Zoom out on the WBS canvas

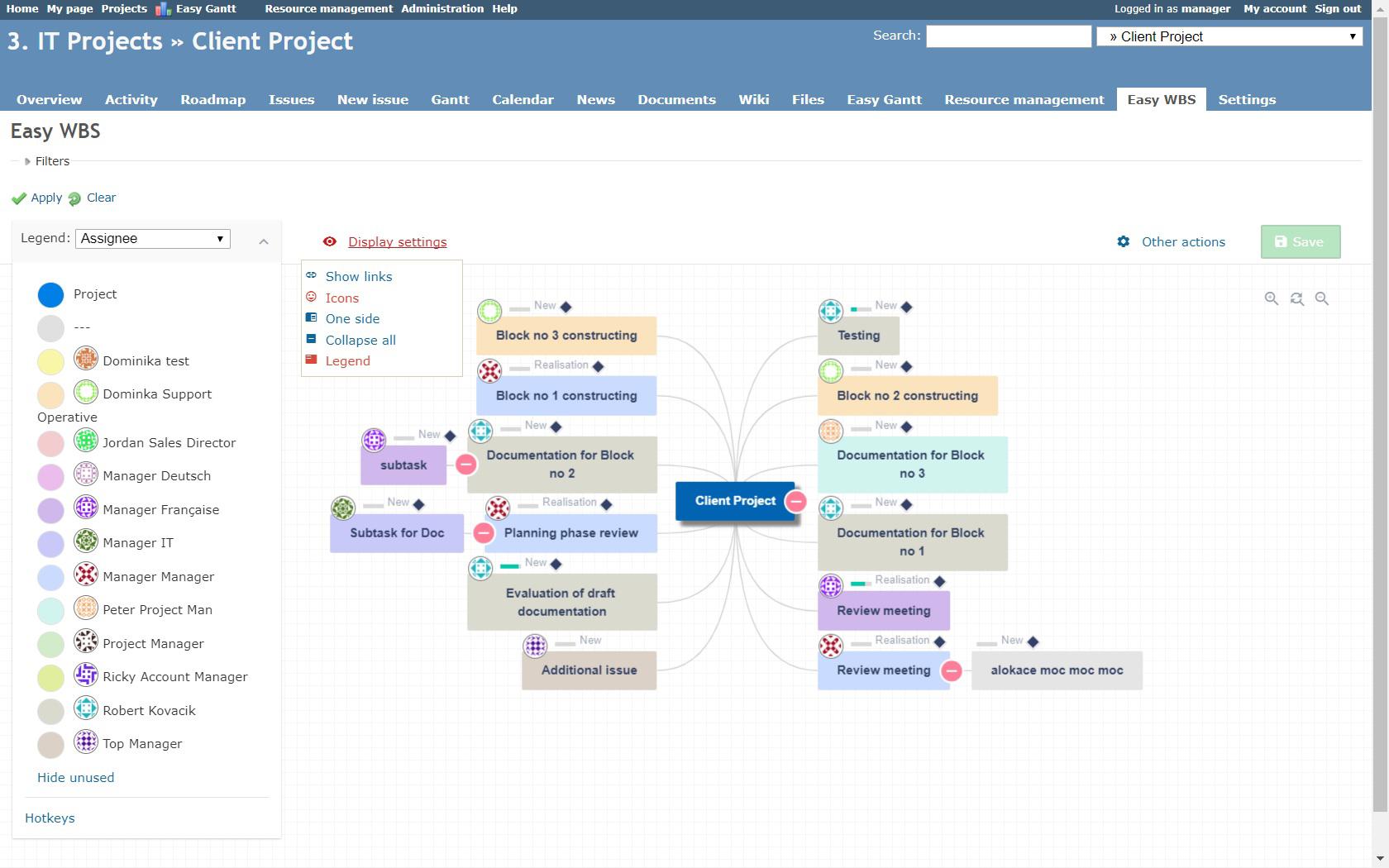click(1322, 299)
